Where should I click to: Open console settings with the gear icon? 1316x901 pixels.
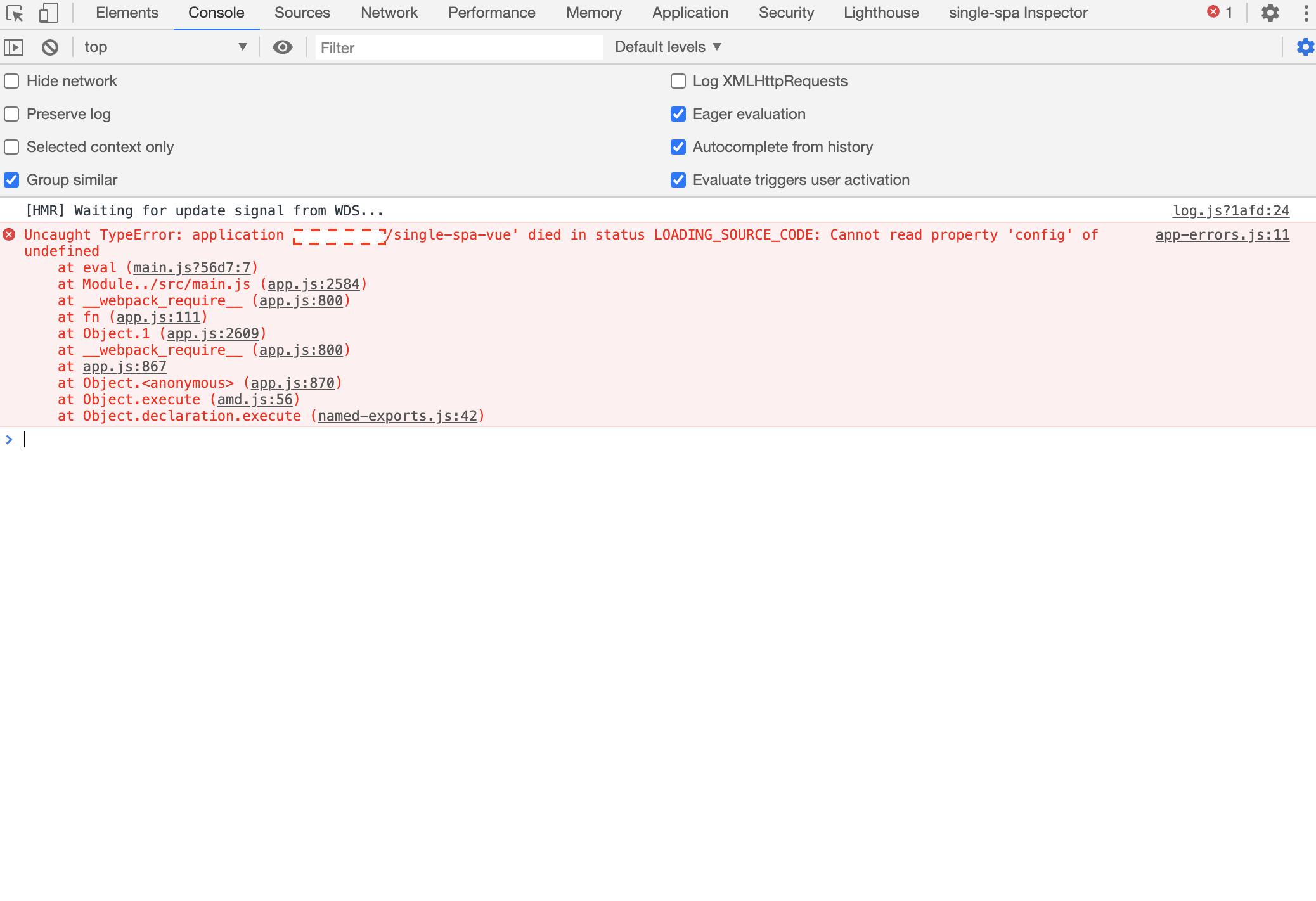point(1305,46)
